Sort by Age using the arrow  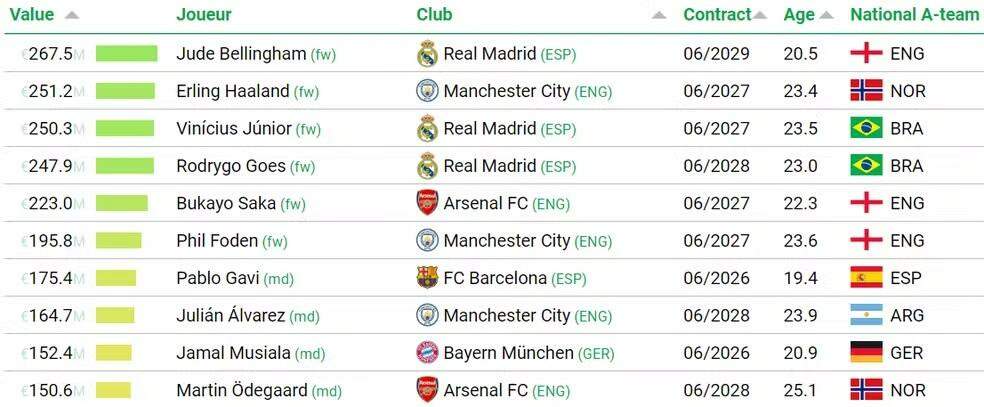tap(826, 16)
